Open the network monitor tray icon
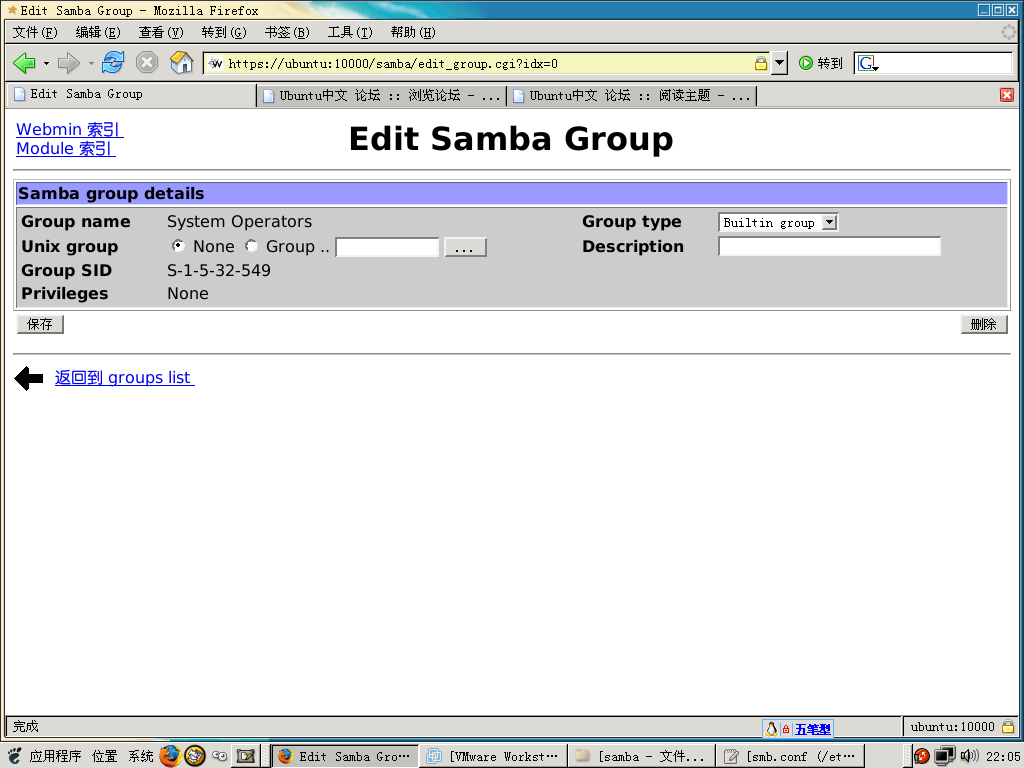The image size is (1024, 768). pos(944,756)
